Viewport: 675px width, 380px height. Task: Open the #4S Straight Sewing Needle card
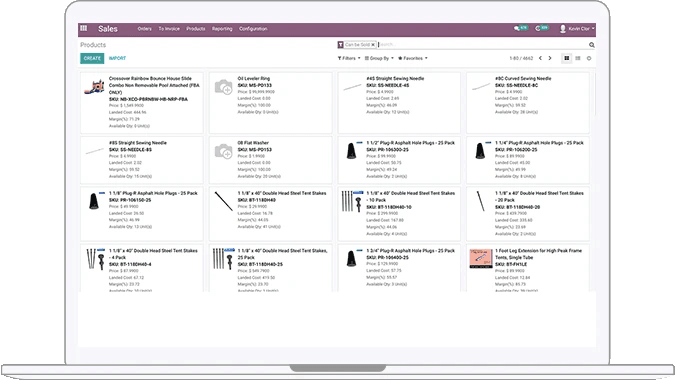(x=399, y=102)
